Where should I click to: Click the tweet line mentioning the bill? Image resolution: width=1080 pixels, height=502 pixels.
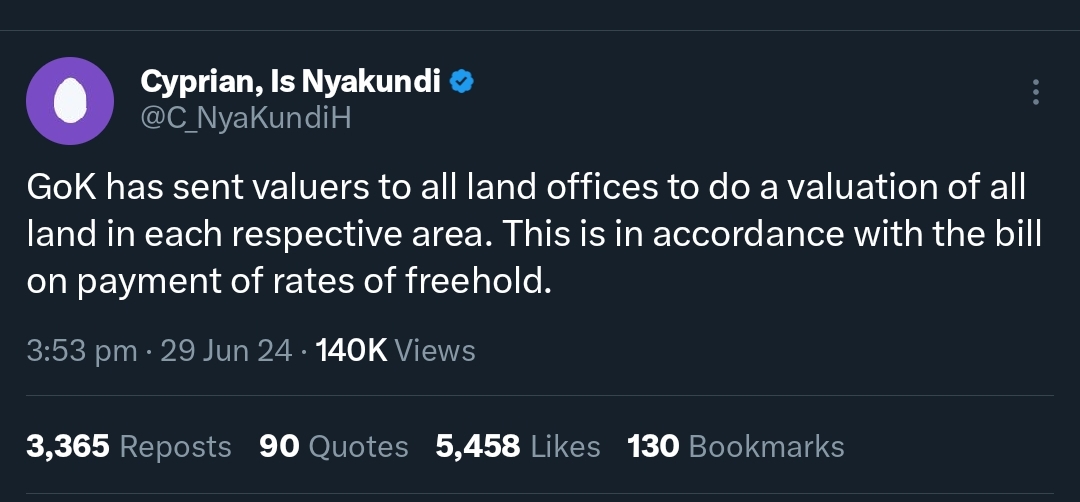coord(534,234)
